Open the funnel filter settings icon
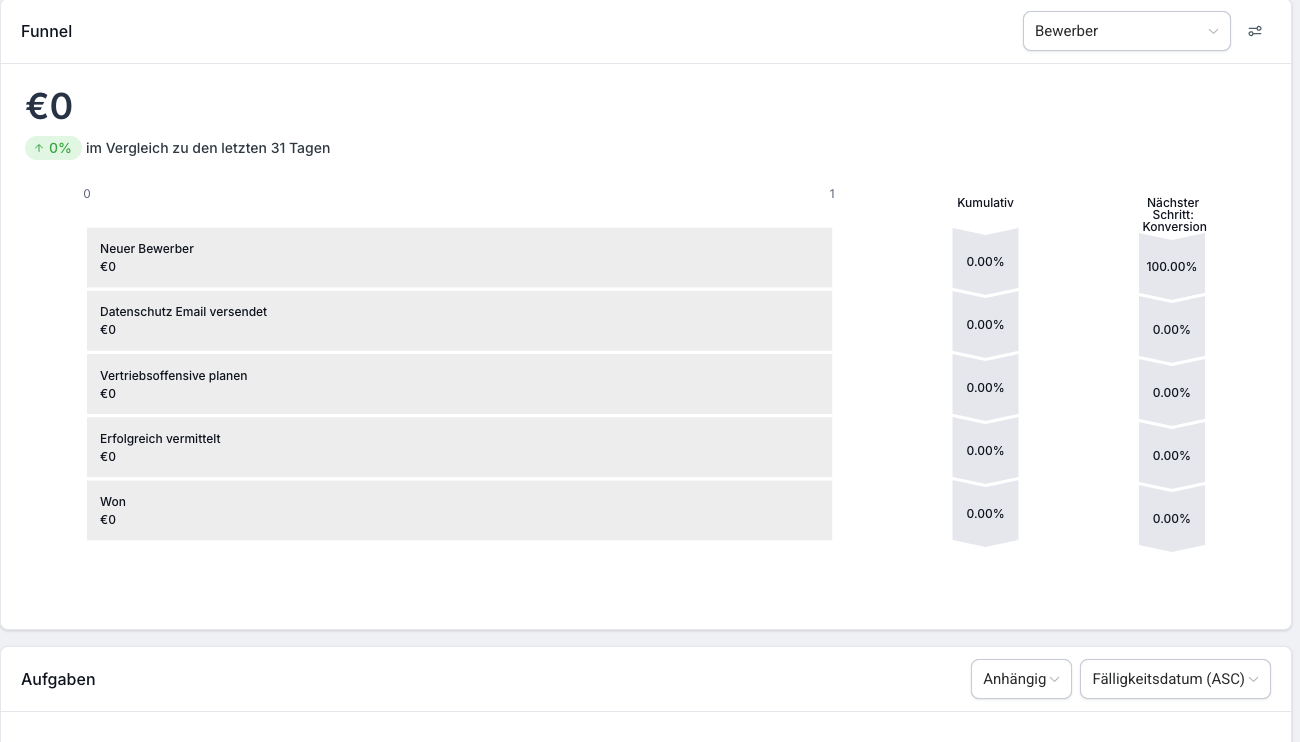This screenshot has width=1300, height=742. pyautogui.click(x=1255, y=31)
